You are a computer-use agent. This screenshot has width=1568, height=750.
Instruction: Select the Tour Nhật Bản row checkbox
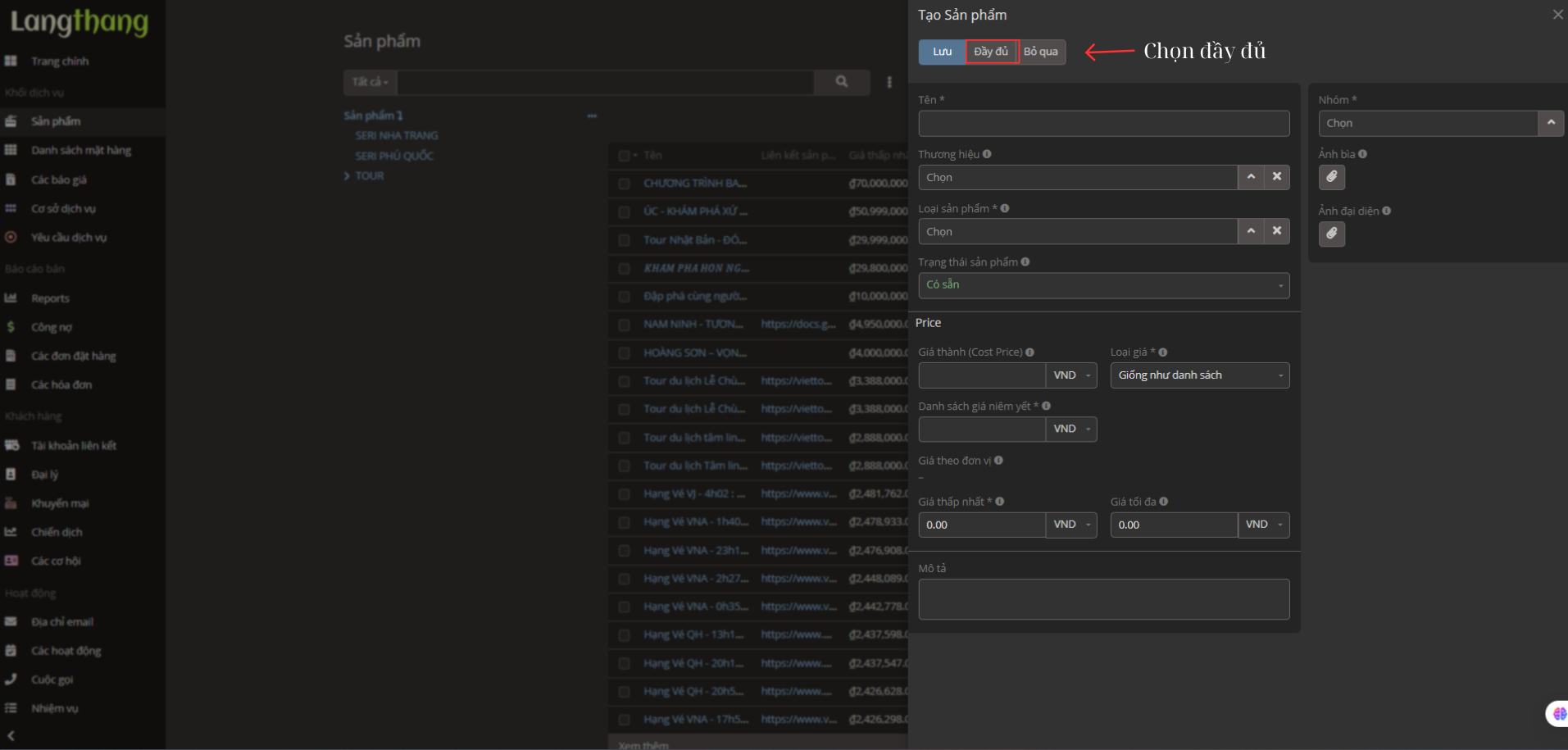coord(625,240)
